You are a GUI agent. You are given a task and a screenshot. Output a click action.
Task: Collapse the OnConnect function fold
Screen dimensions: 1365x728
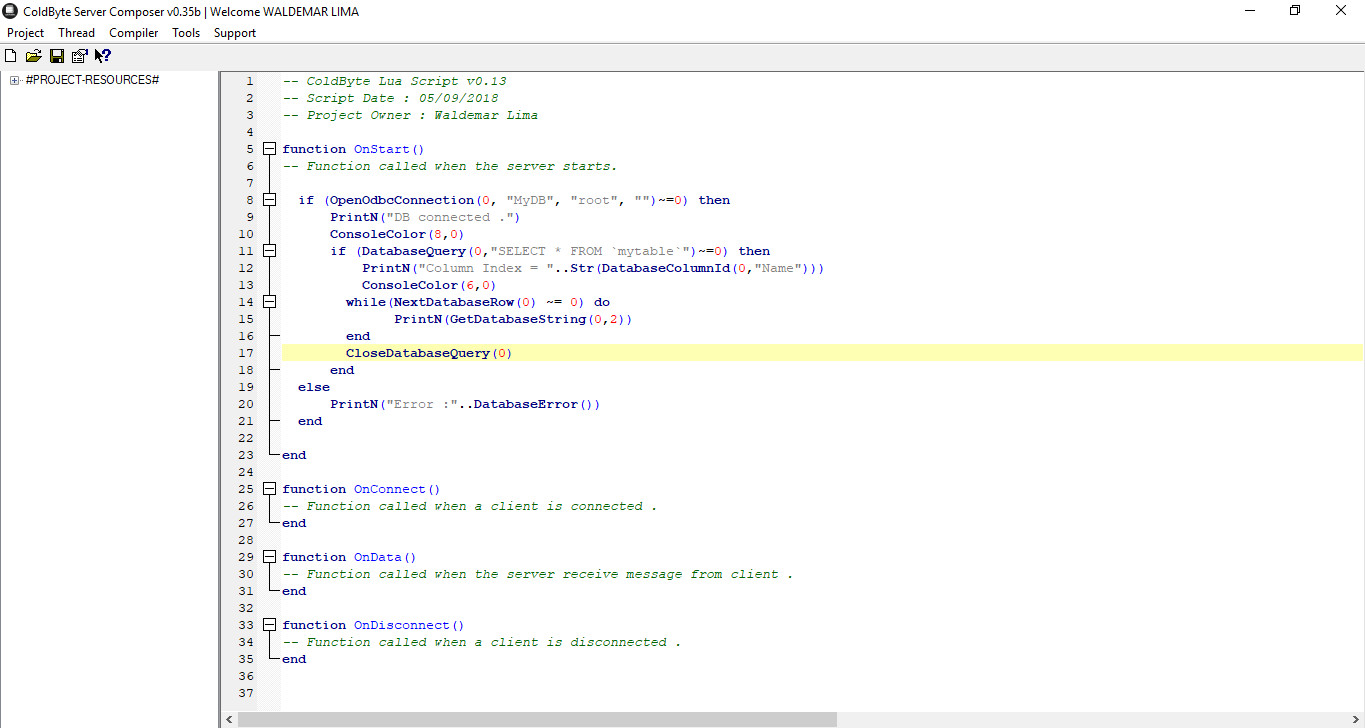coord(269,488)
